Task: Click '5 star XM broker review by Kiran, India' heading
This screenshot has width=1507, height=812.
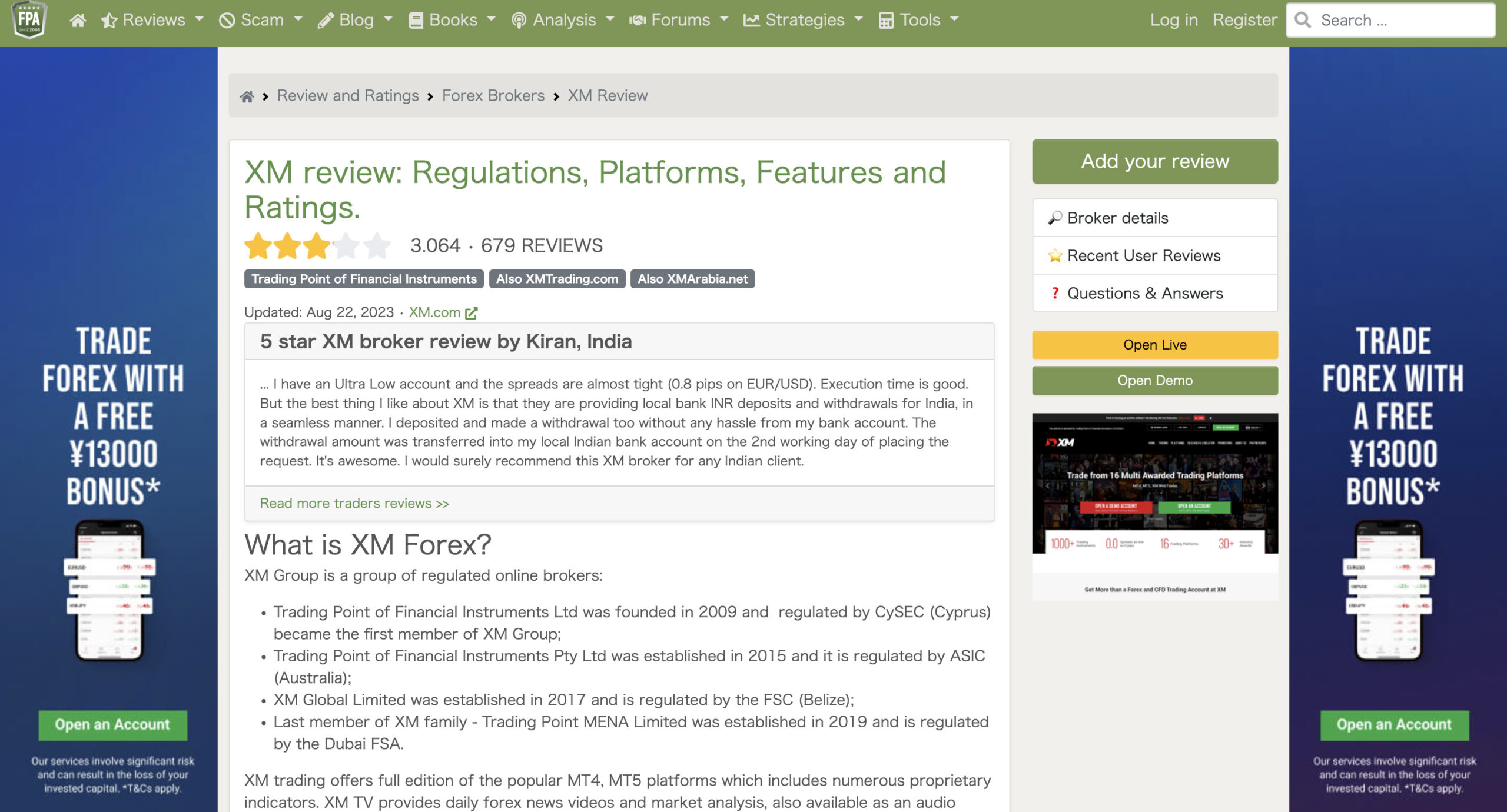Action: [x=446, y=341]
